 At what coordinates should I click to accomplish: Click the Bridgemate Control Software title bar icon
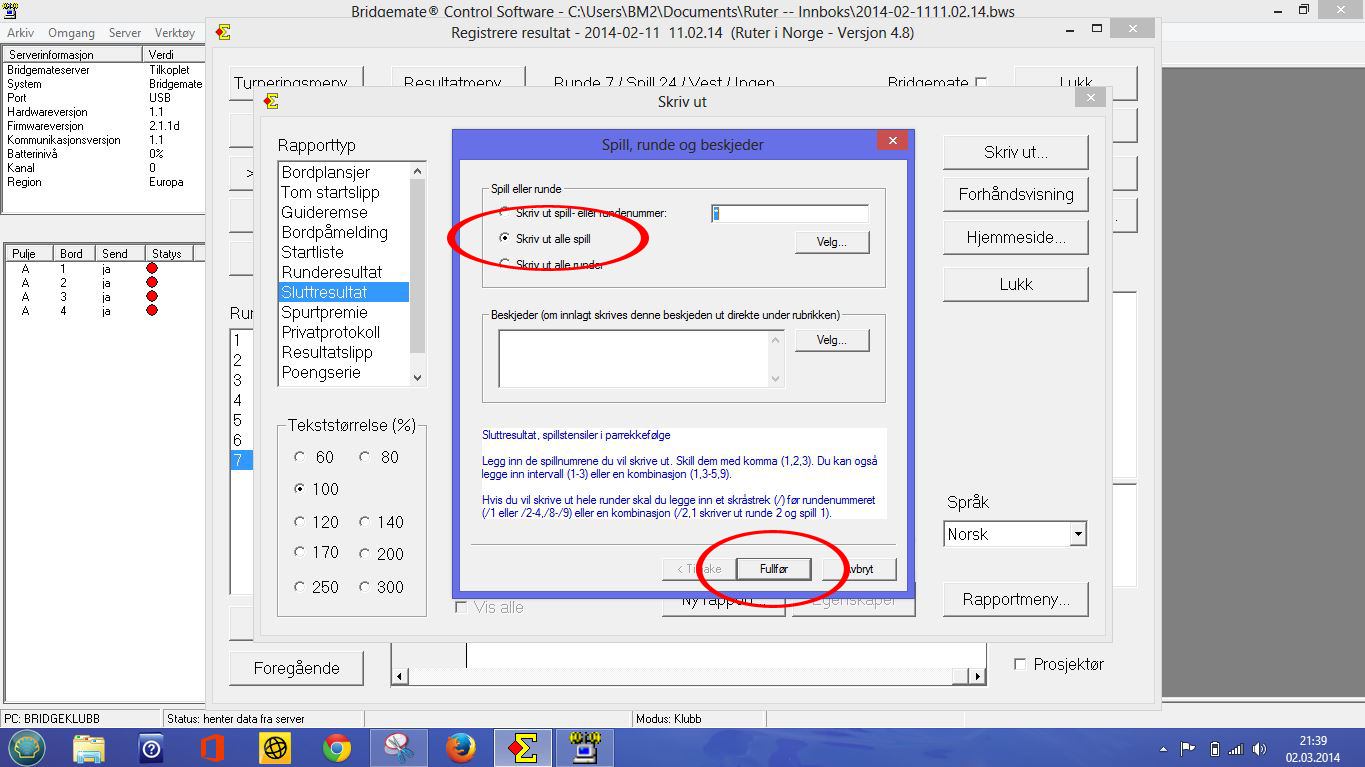(10, 11)
